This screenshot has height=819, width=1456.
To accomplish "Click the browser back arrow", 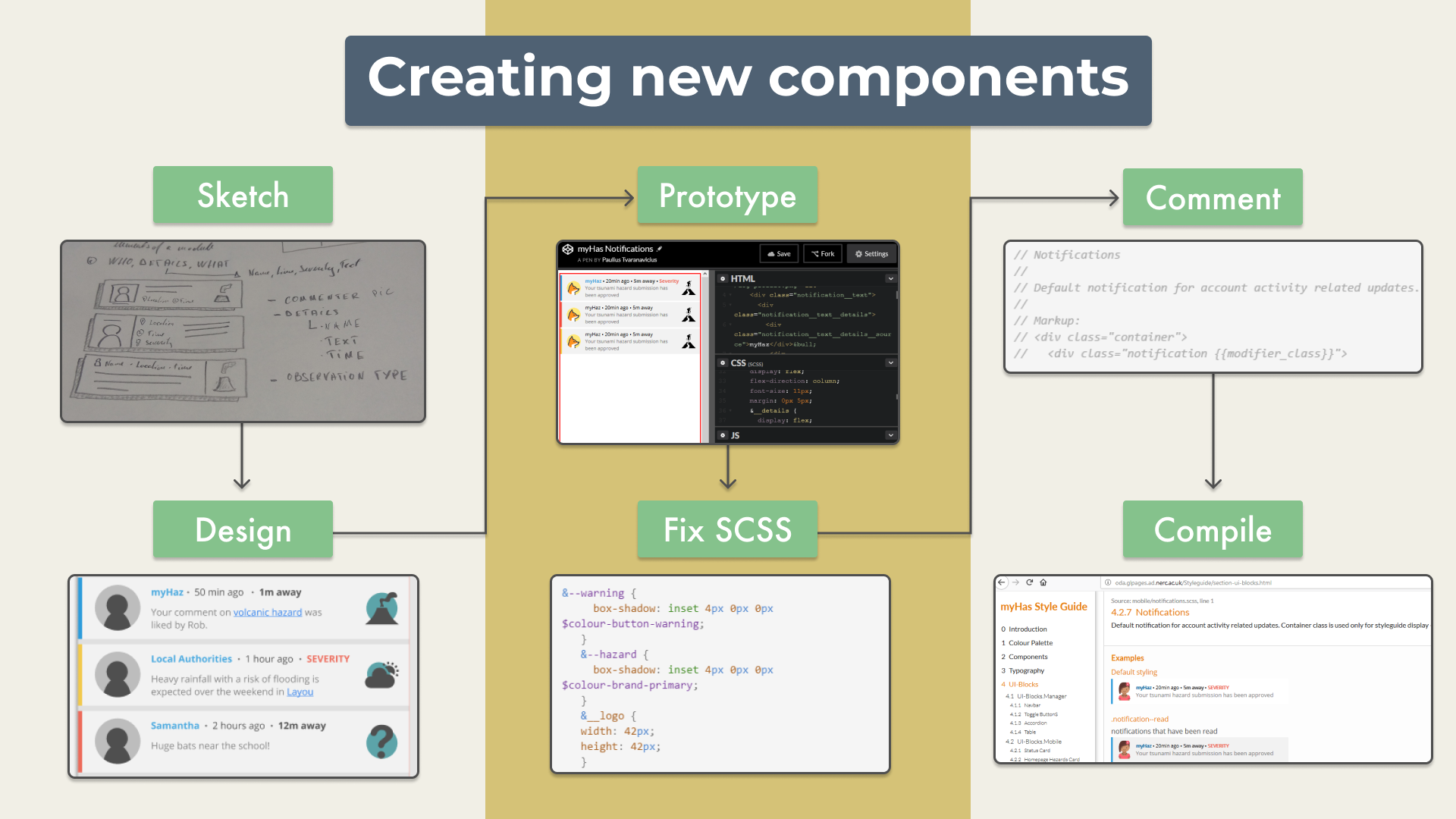I will pos(1002,582).
